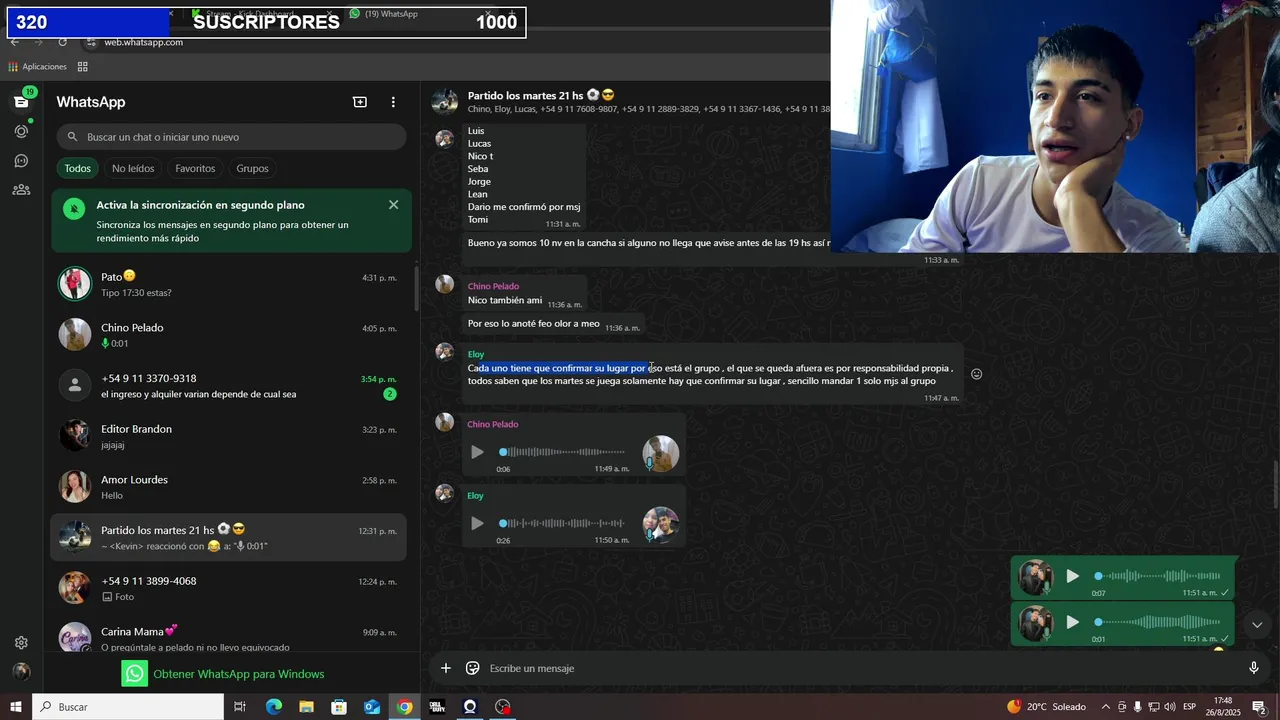Open Task View on taskbar

point(240,707)
